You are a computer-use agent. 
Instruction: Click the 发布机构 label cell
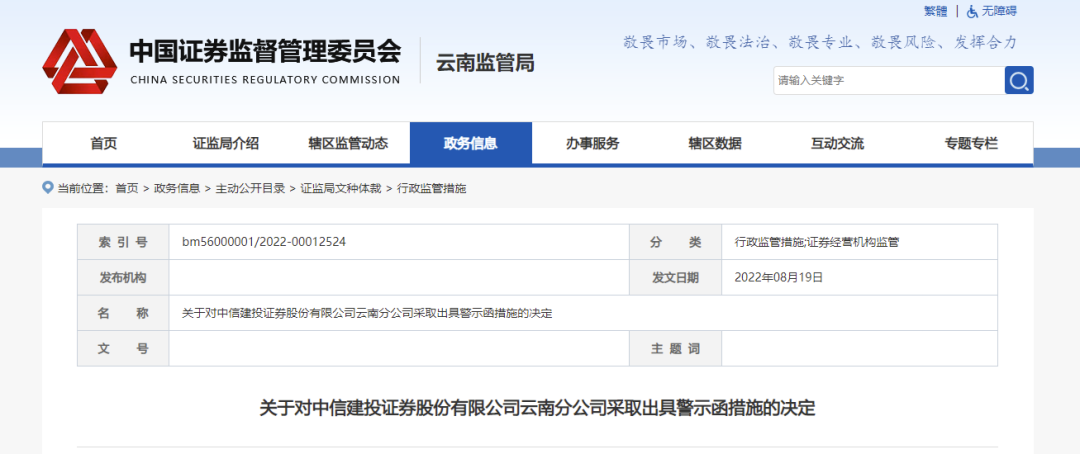[123, 278]
